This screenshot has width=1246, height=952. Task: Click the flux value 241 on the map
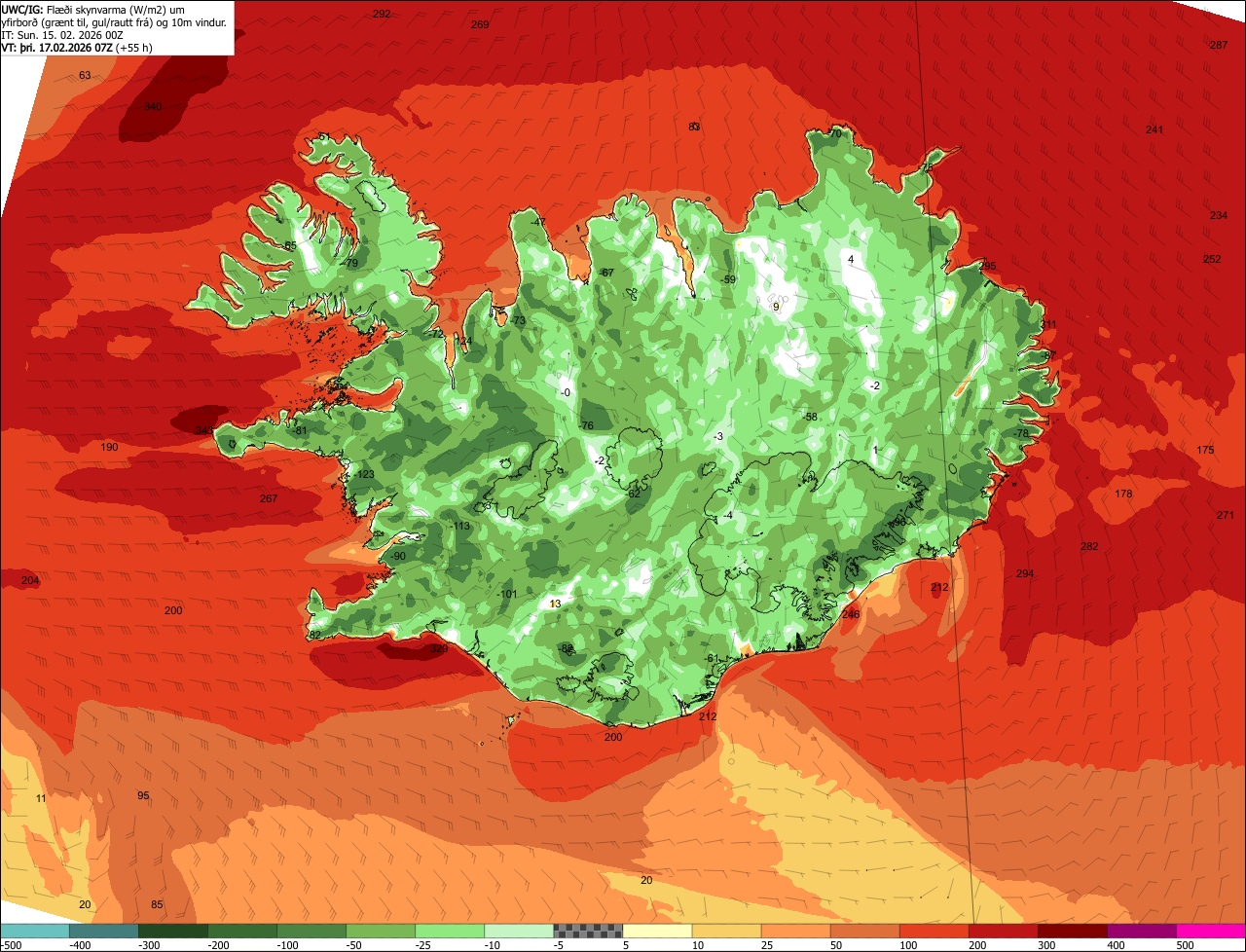(x=1154, y=129)
